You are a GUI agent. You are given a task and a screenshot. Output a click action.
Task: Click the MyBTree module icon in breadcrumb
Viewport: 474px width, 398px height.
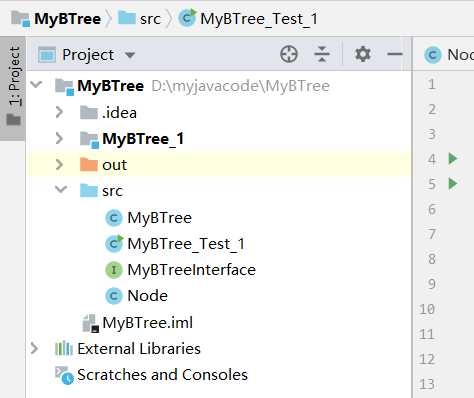(21, 18)
